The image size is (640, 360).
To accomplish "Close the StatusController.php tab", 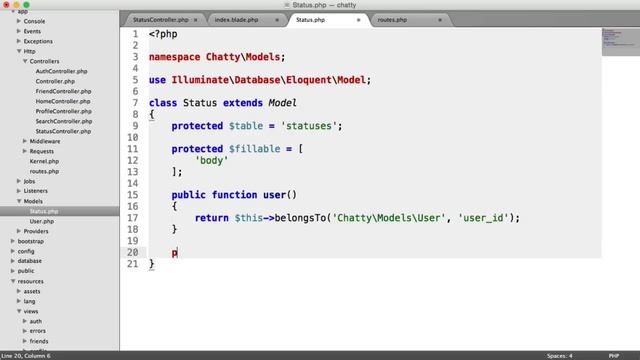I will pyautogui.click(x=196, y=20).
